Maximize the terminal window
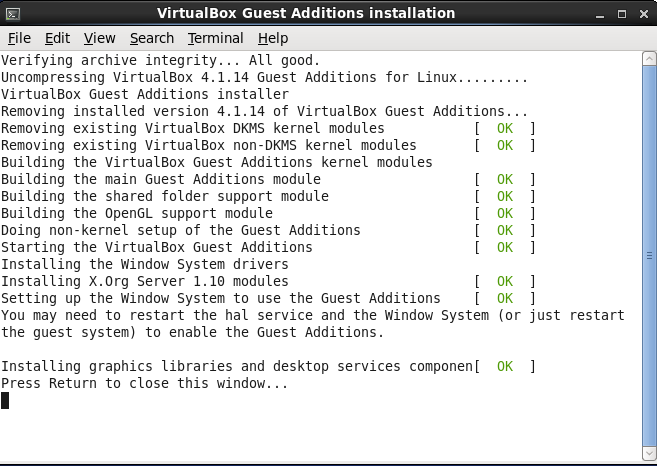The image size is (657, 466). coord(622,14)
